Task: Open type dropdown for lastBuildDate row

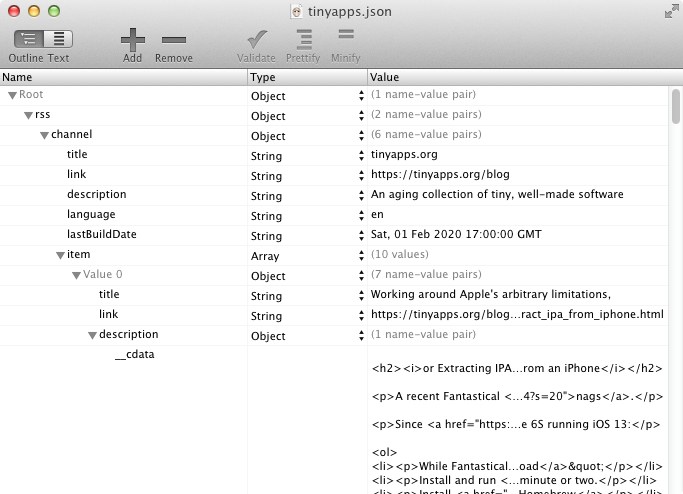Action: 361,236
